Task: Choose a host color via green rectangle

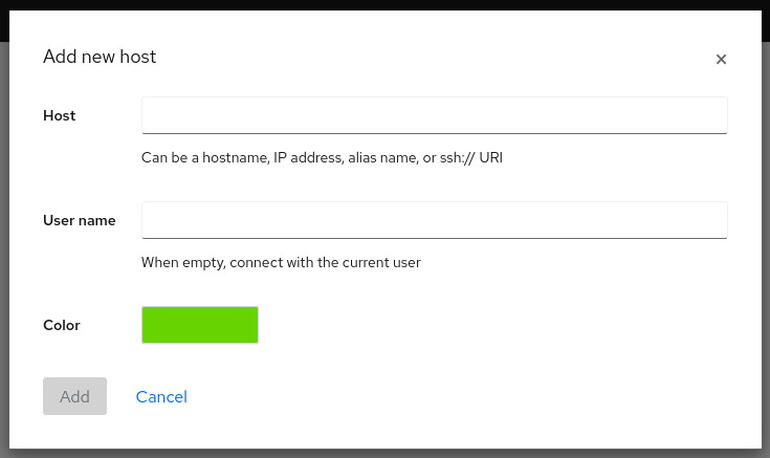Action: [x=200, y=325]
